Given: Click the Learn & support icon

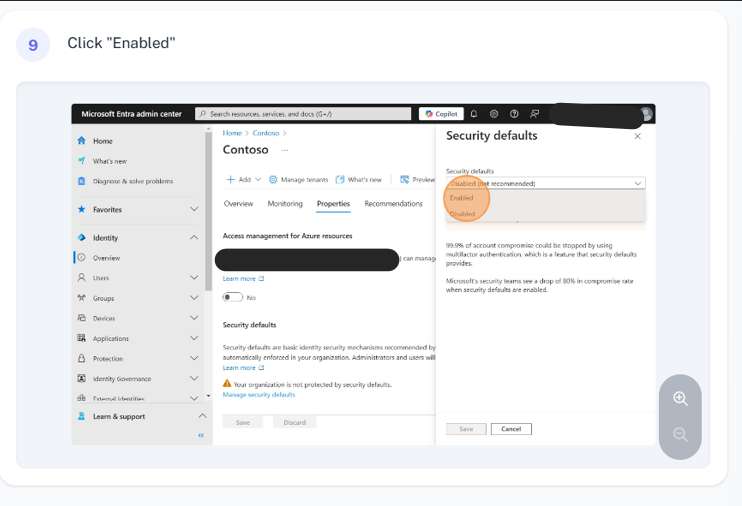Looking at the screenshot, I should point(81,416).
